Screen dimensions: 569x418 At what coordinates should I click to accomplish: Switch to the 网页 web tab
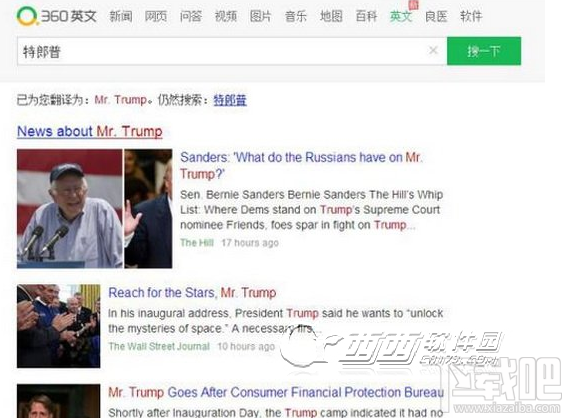point(156,16)
